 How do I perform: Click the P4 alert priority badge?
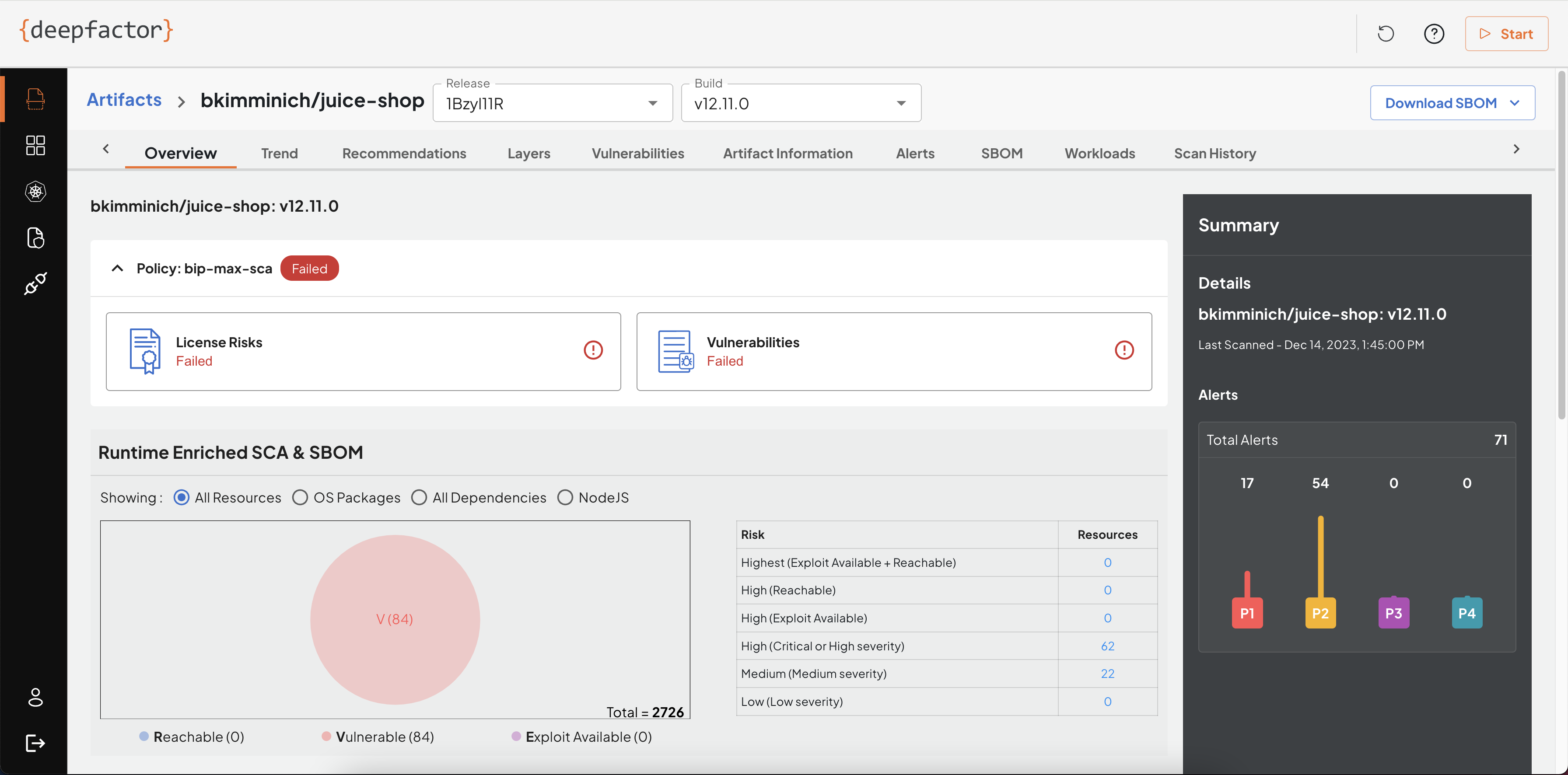coord(1466,613)
